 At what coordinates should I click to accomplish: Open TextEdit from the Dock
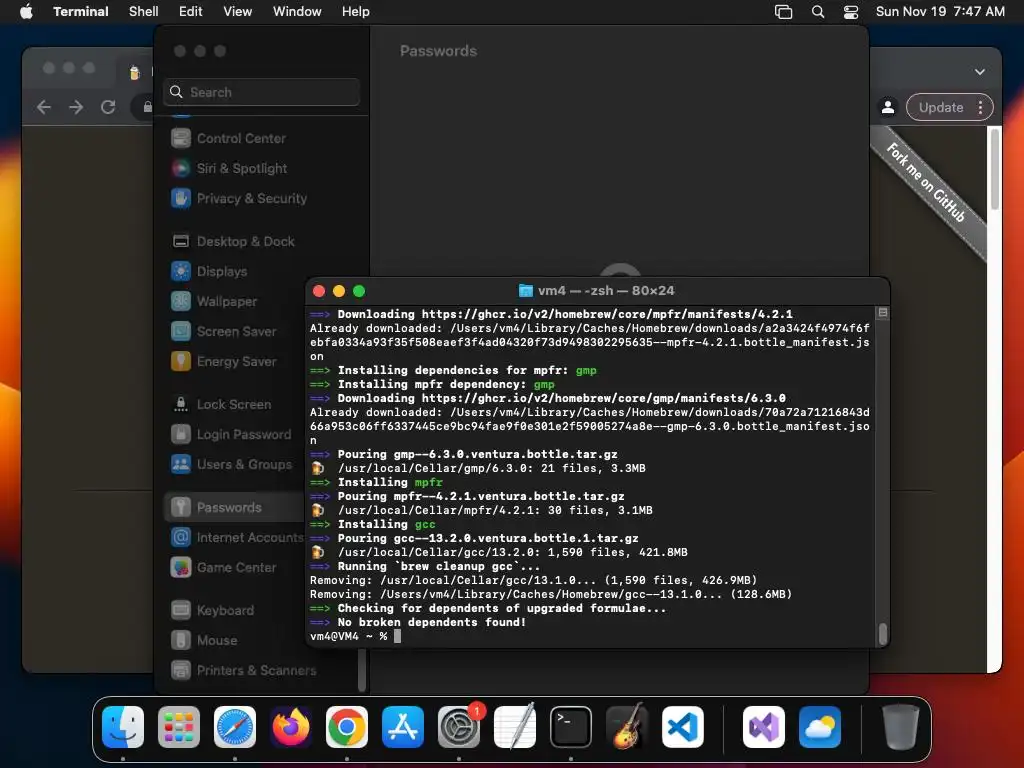(x=515, y=727)
